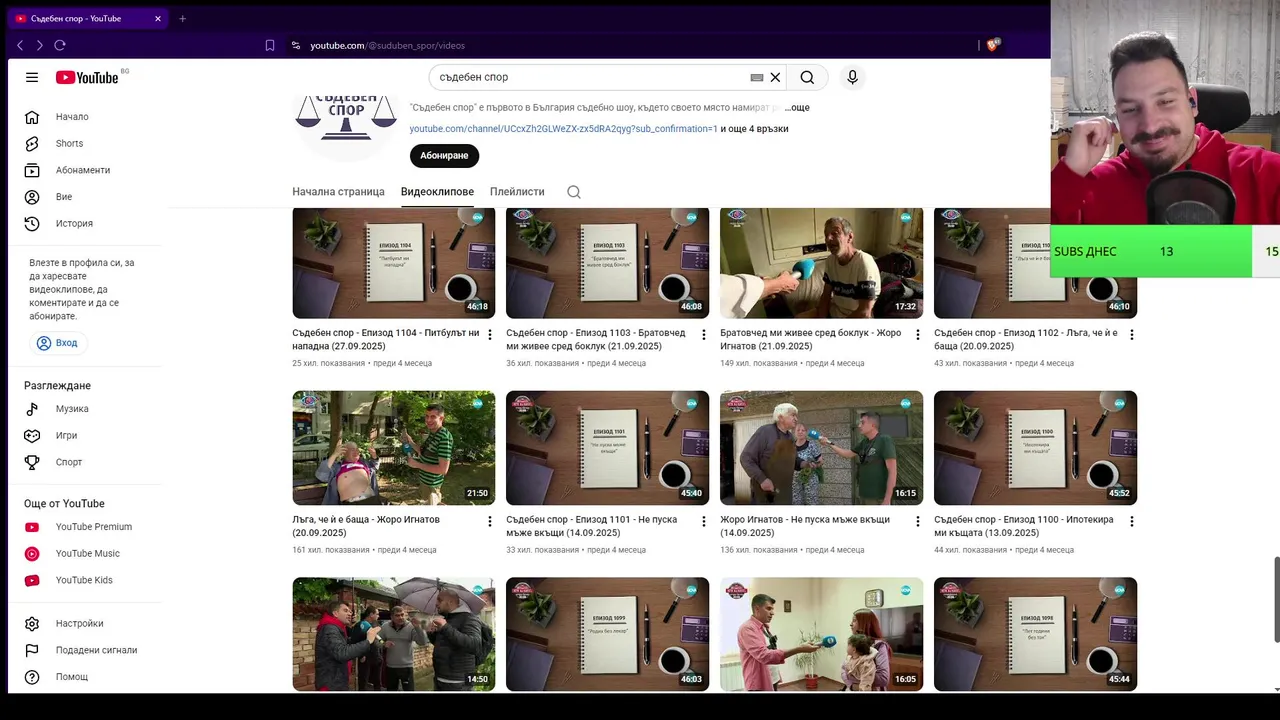The image size is (1280, 720).
Task: Open the 17:32 Братовчед ми живее сред боклук thumbnail
Action: pyautogui.click(x=821, y=263)
